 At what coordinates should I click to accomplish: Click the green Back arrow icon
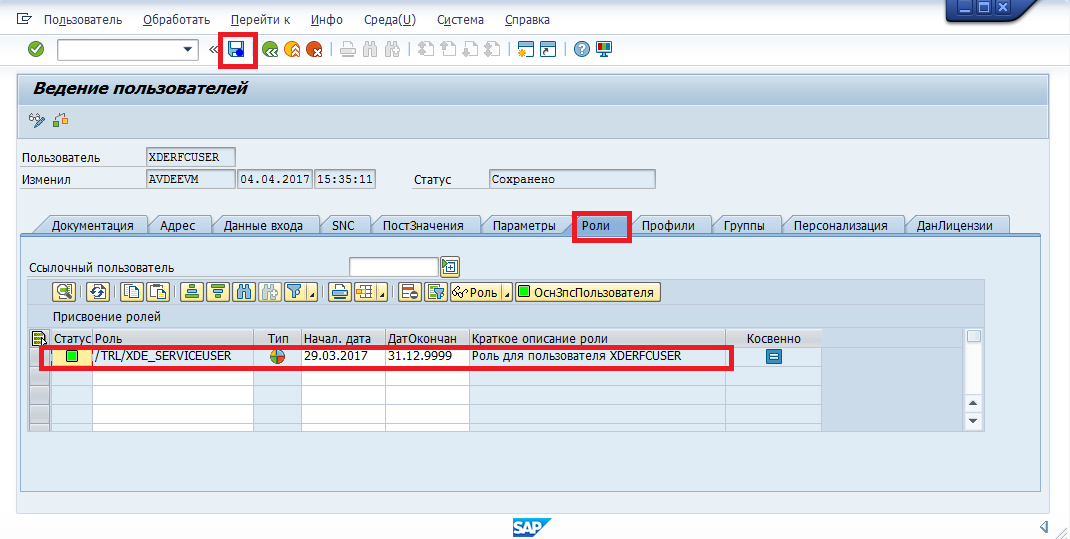(270, 49)
